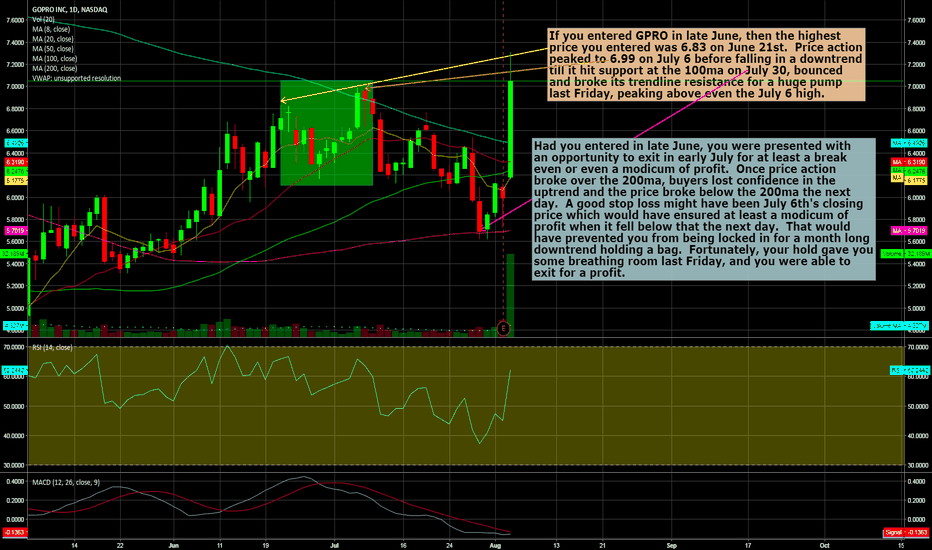Click right-axis red 'MA 6.3190' price tag
This screenshot has width=932, height=550.
[909, 162]
